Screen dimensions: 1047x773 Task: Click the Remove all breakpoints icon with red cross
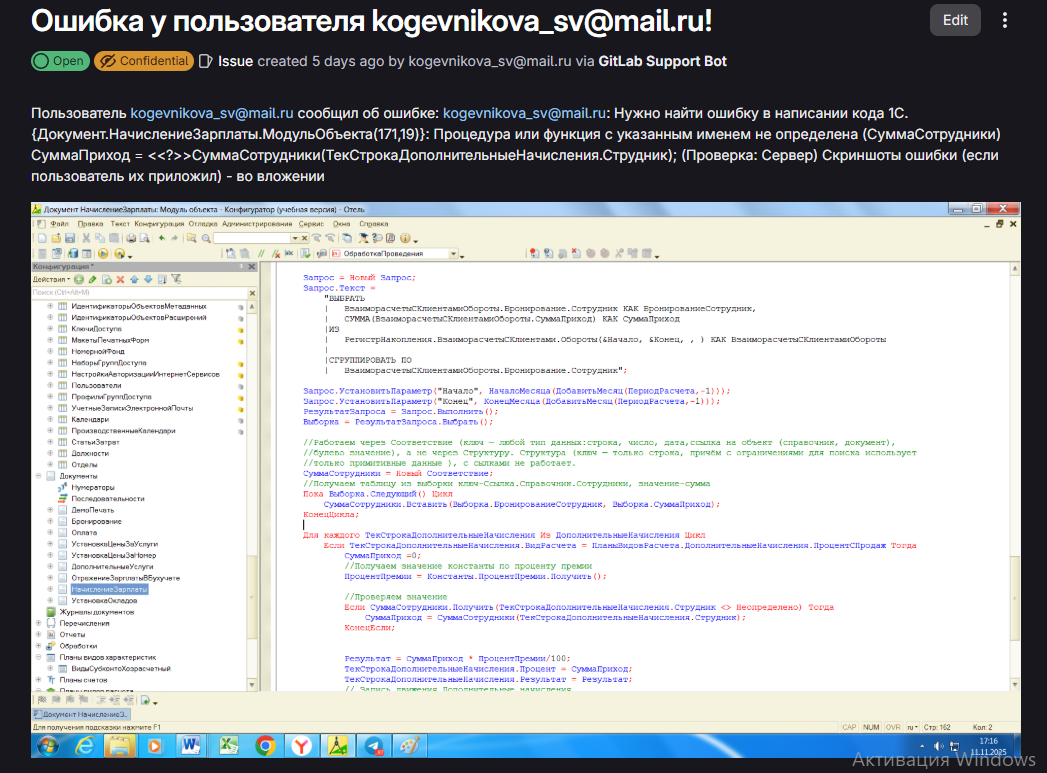[576, 254]
